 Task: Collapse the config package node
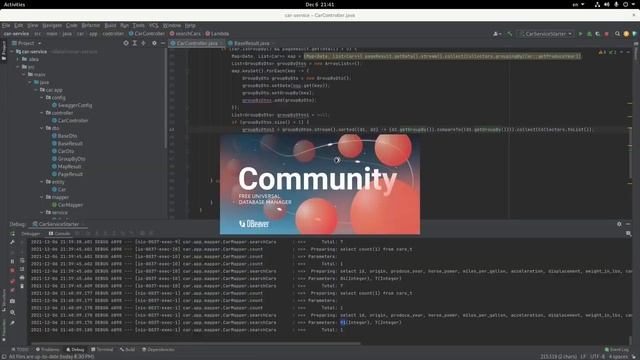pos(42,98)
